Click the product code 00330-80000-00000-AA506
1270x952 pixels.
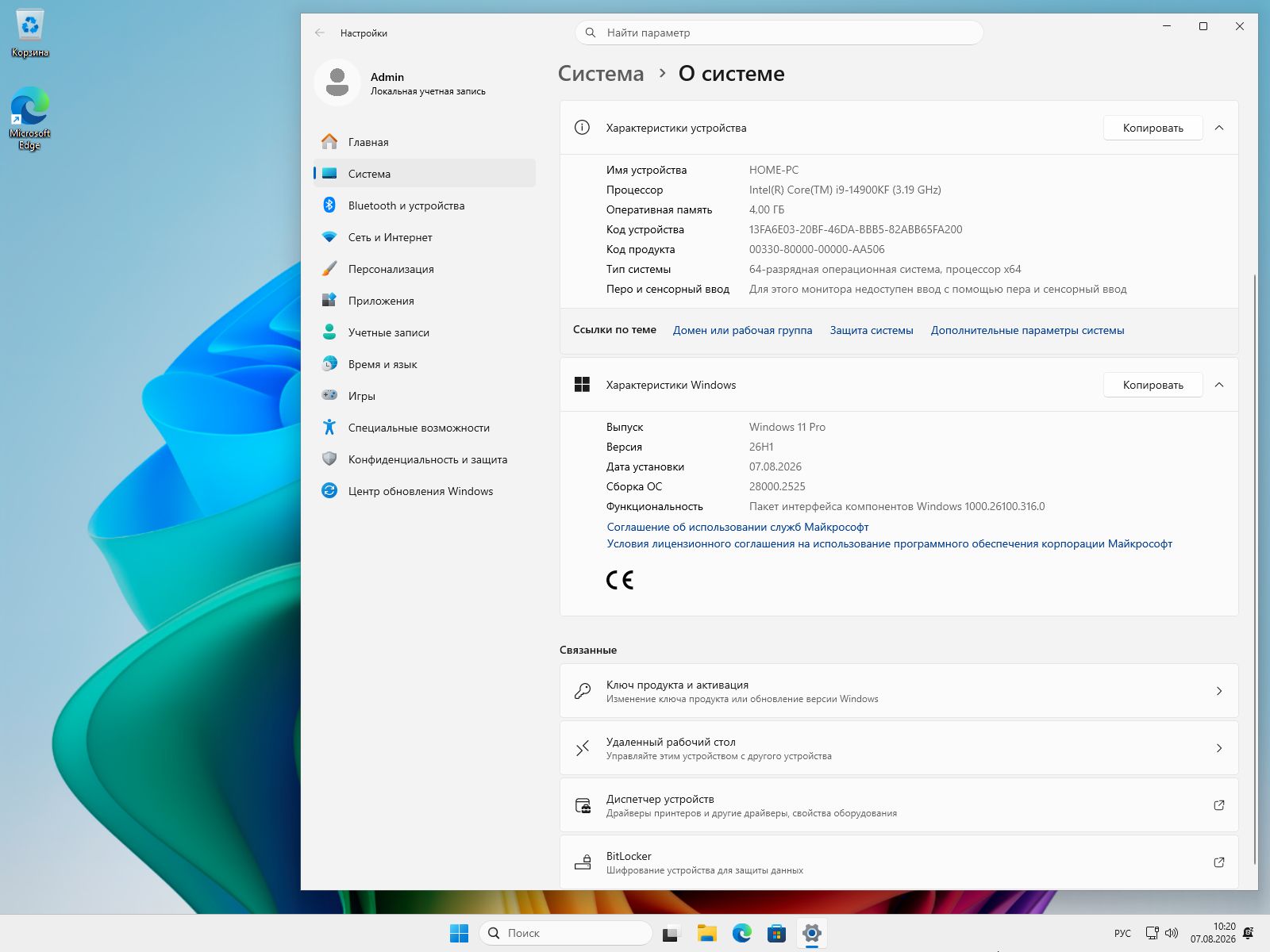click(x=817, y=249)
